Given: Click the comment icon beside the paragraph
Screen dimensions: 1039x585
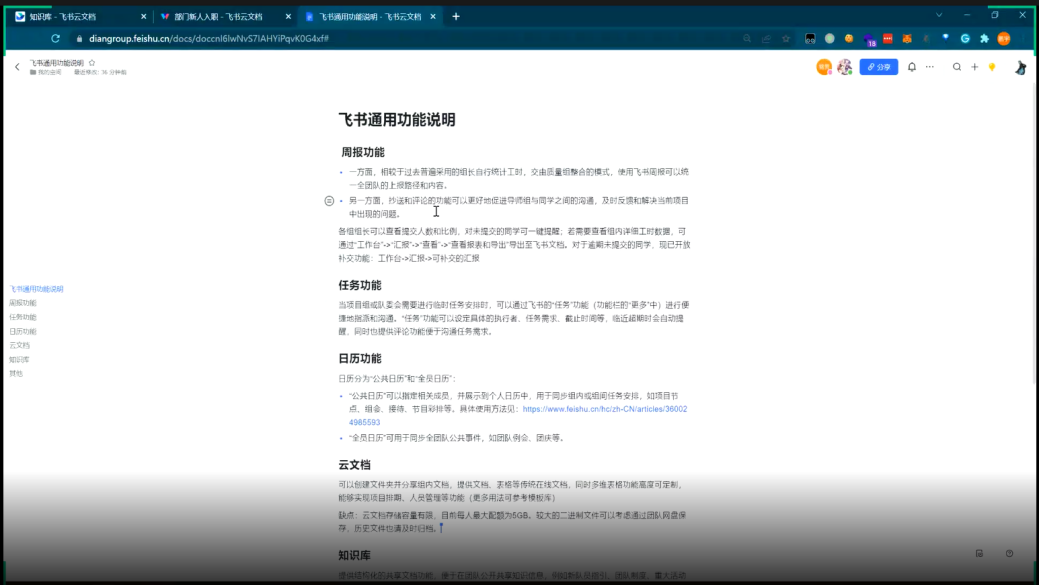Looking at the screenshot, I should [x=329, y=201].
